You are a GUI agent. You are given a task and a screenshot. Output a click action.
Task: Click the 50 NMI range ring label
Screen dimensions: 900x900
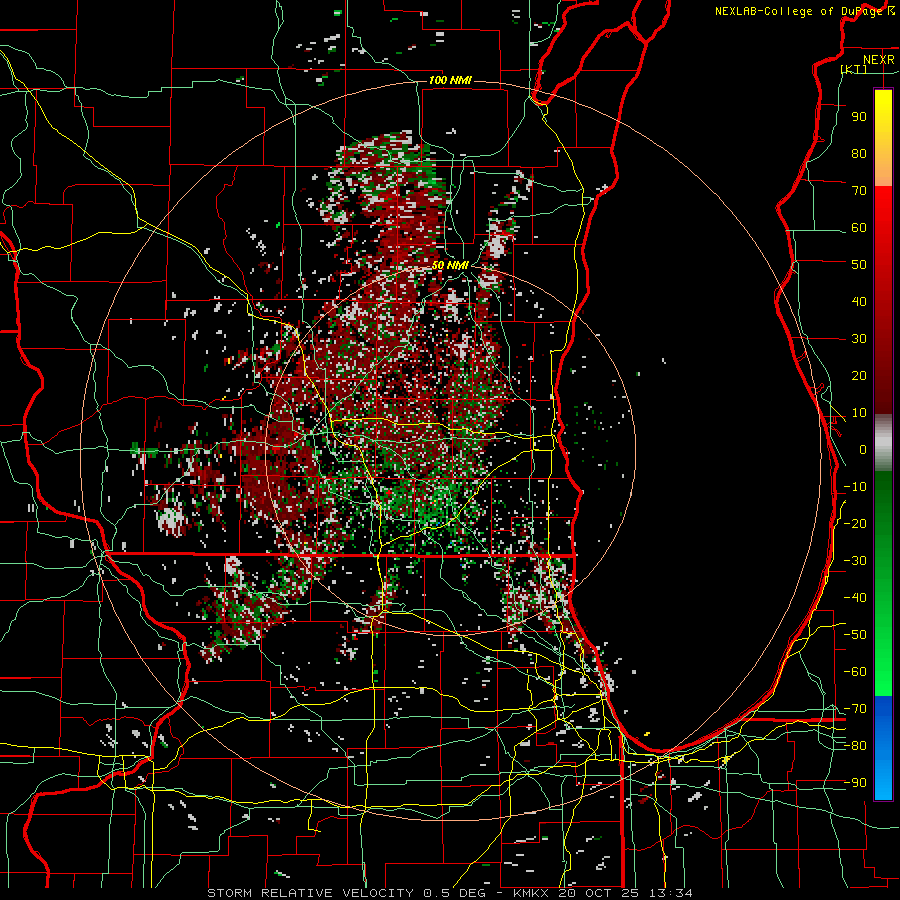[x=450, y=265]
